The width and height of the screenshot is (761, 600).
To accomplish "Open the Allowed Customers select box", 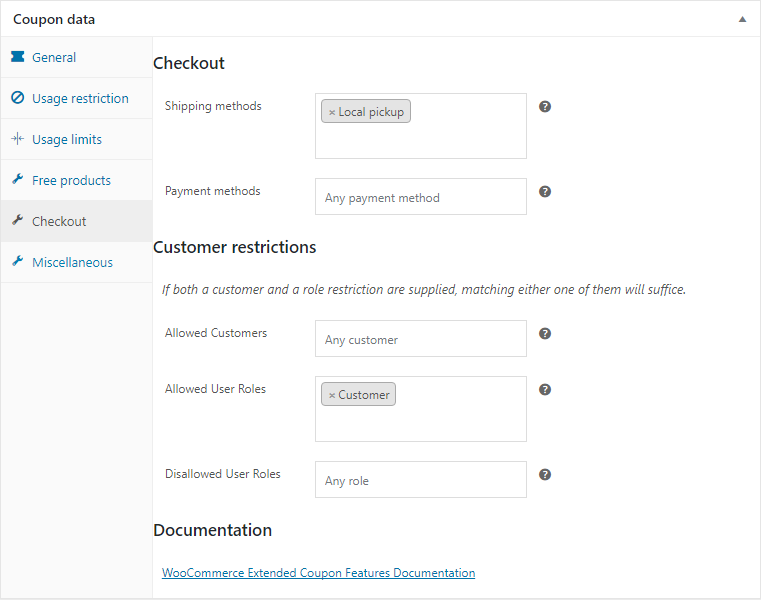I will pos(420,339).
